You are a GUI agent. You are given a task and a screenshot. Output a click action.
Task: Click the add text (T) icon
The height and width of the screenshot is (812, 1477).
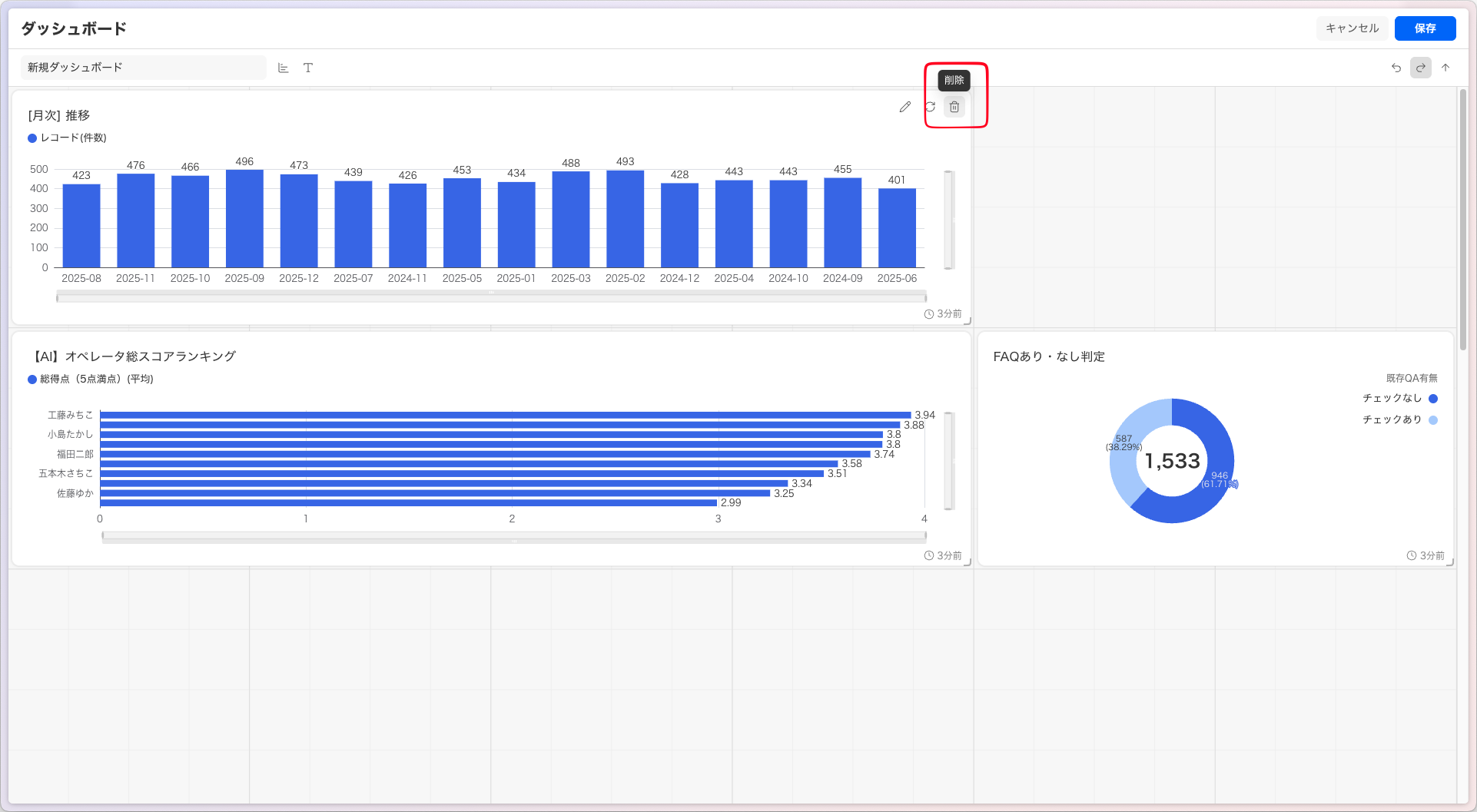pos(308,68)
